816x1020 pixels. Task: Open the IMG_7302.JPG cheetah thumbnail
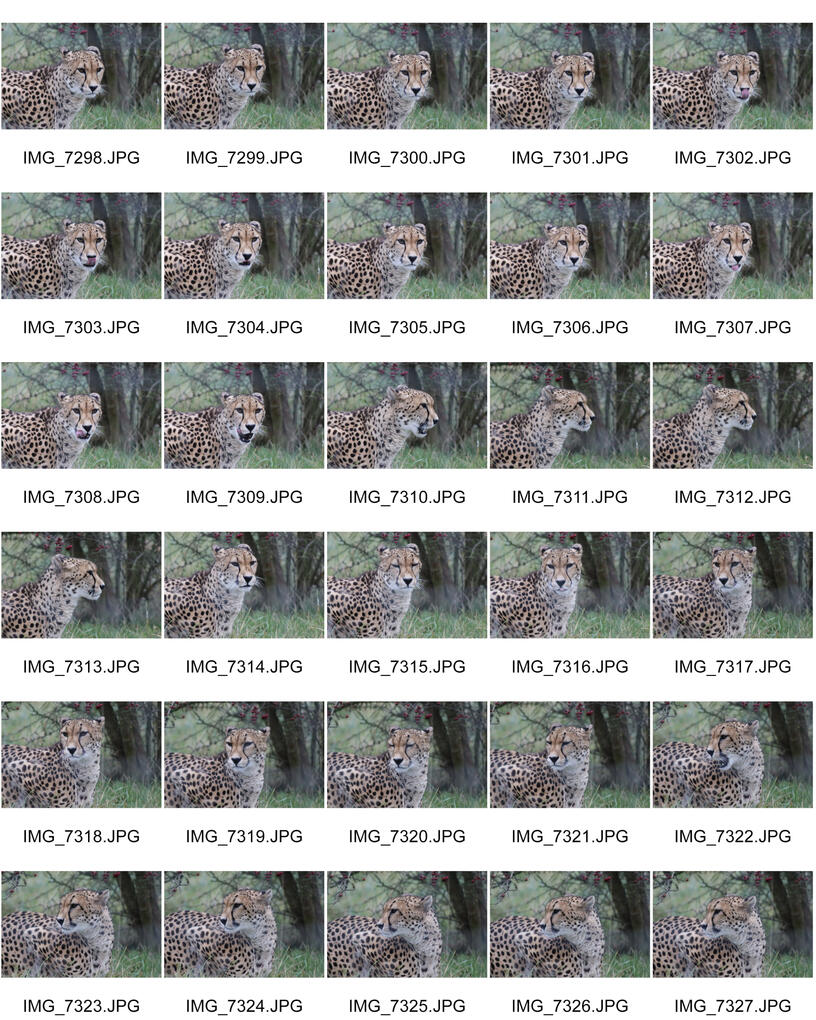click(x=733, y=76)
